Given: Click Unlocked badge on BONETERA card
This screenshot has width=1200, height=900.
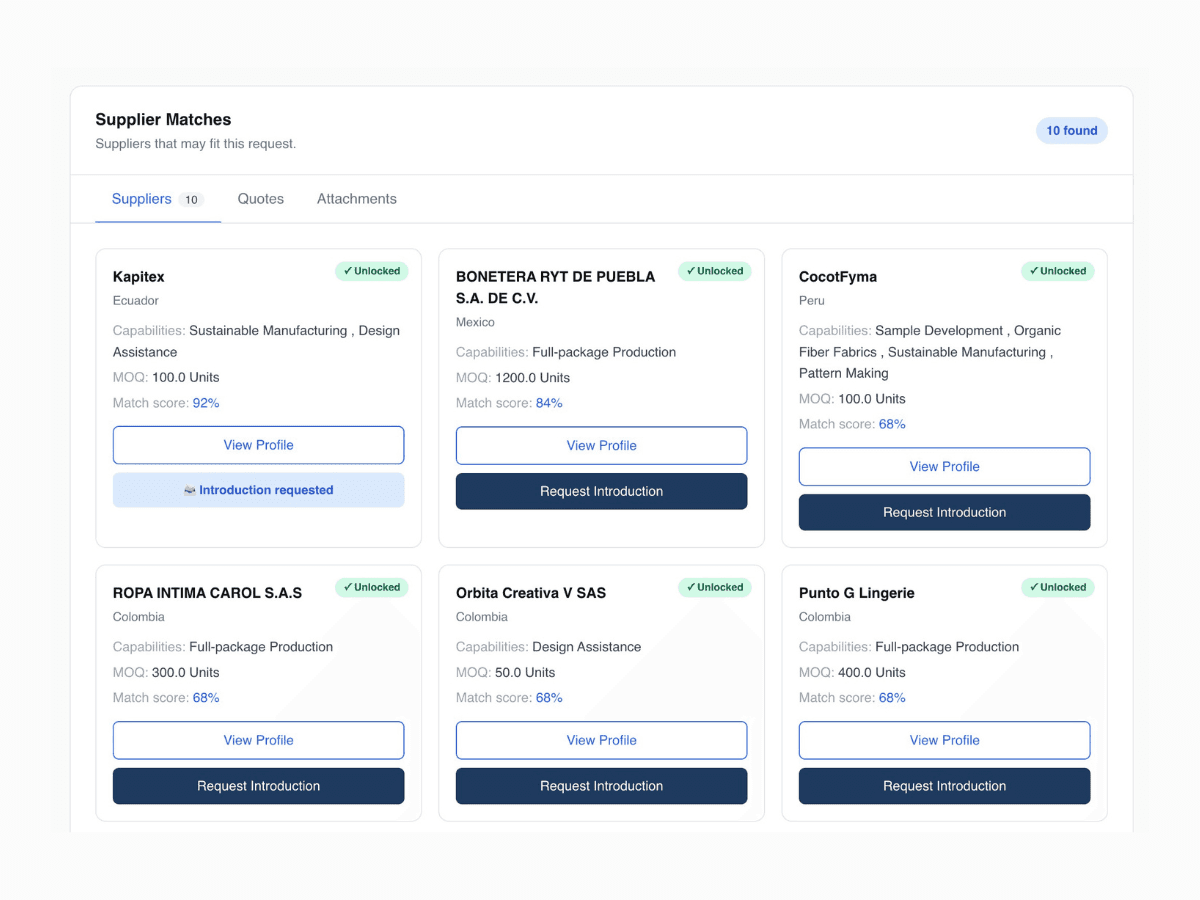Looking at the screenshot, I should coord(715,271).
